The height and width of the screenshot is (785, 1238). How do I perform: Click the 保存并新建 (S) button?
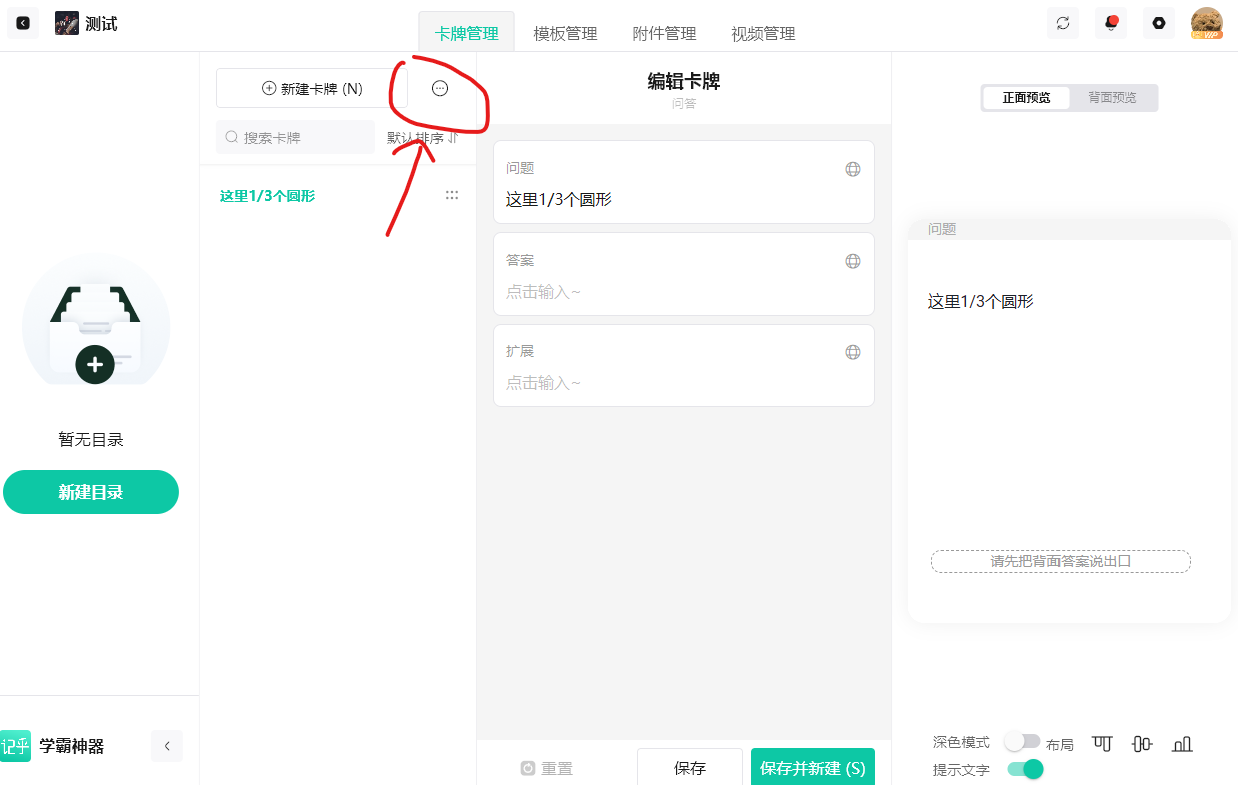pyautogui.click(x=812, y=768)
